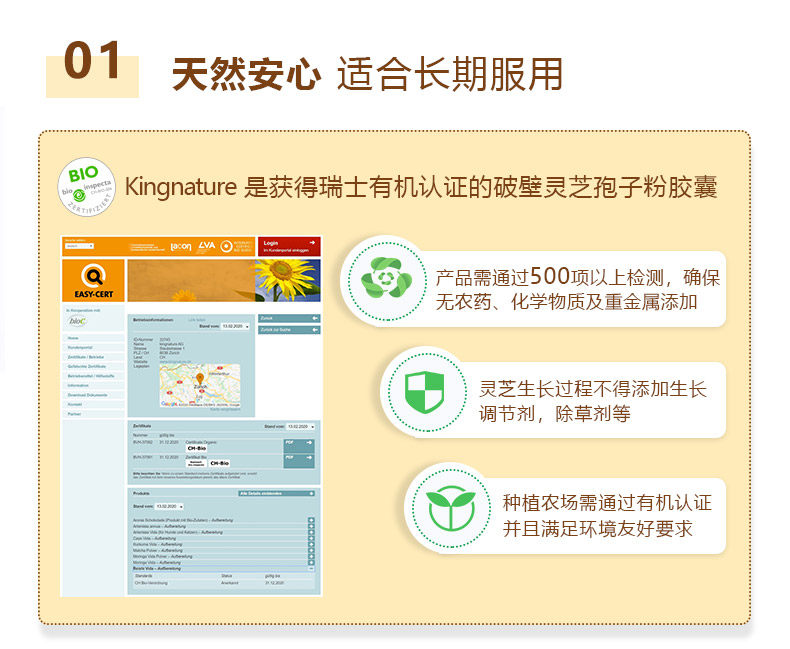This screenshot has height=649, width=790.
Task: Expand the Artemisia annua product row
Action: point(311,526)
